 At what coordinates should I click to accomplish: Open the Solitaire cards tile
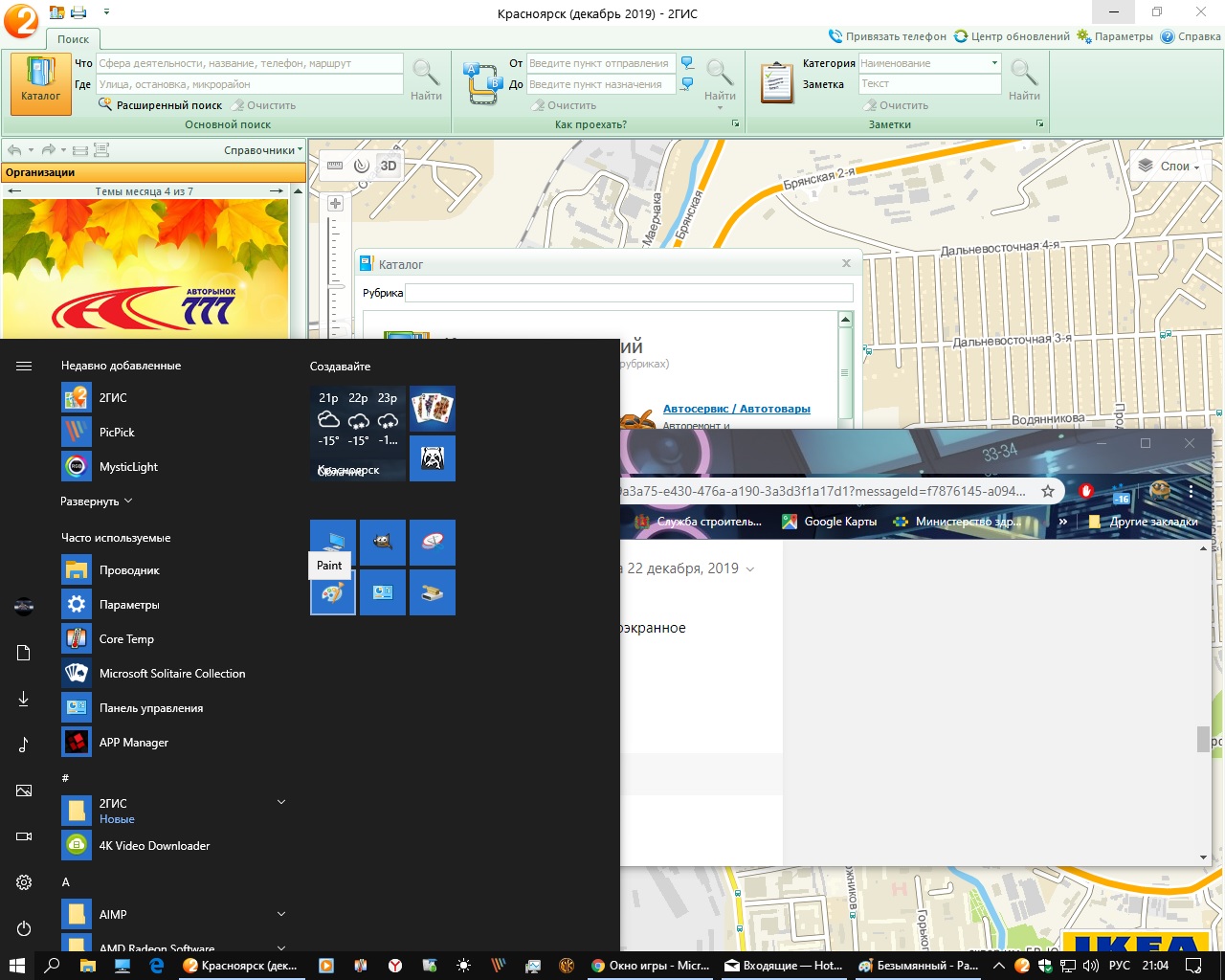pyautogui.click(x=433, y=409)
